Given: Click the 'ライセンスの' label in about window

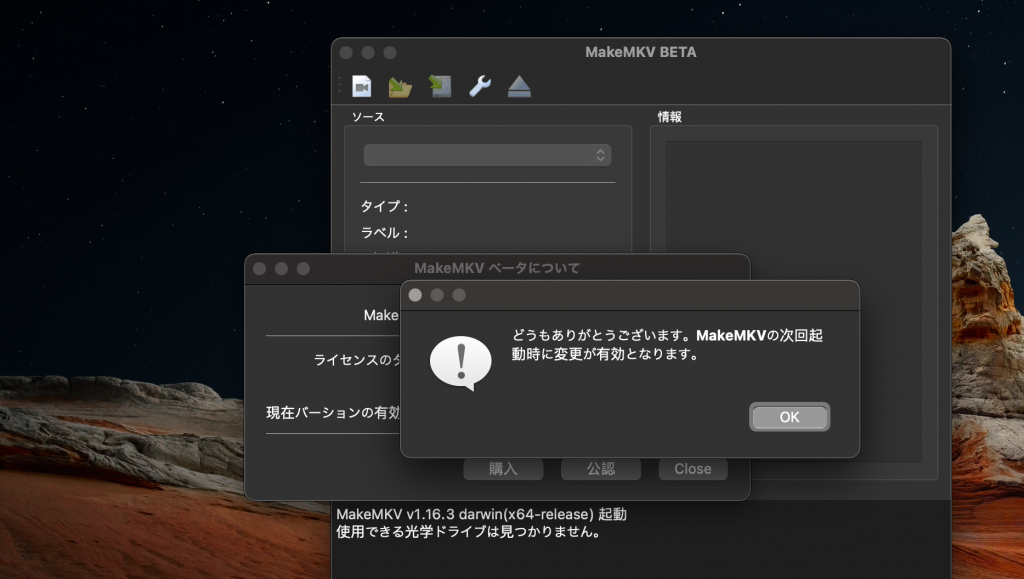Looking at the screenshot, I should click(357, 360).
